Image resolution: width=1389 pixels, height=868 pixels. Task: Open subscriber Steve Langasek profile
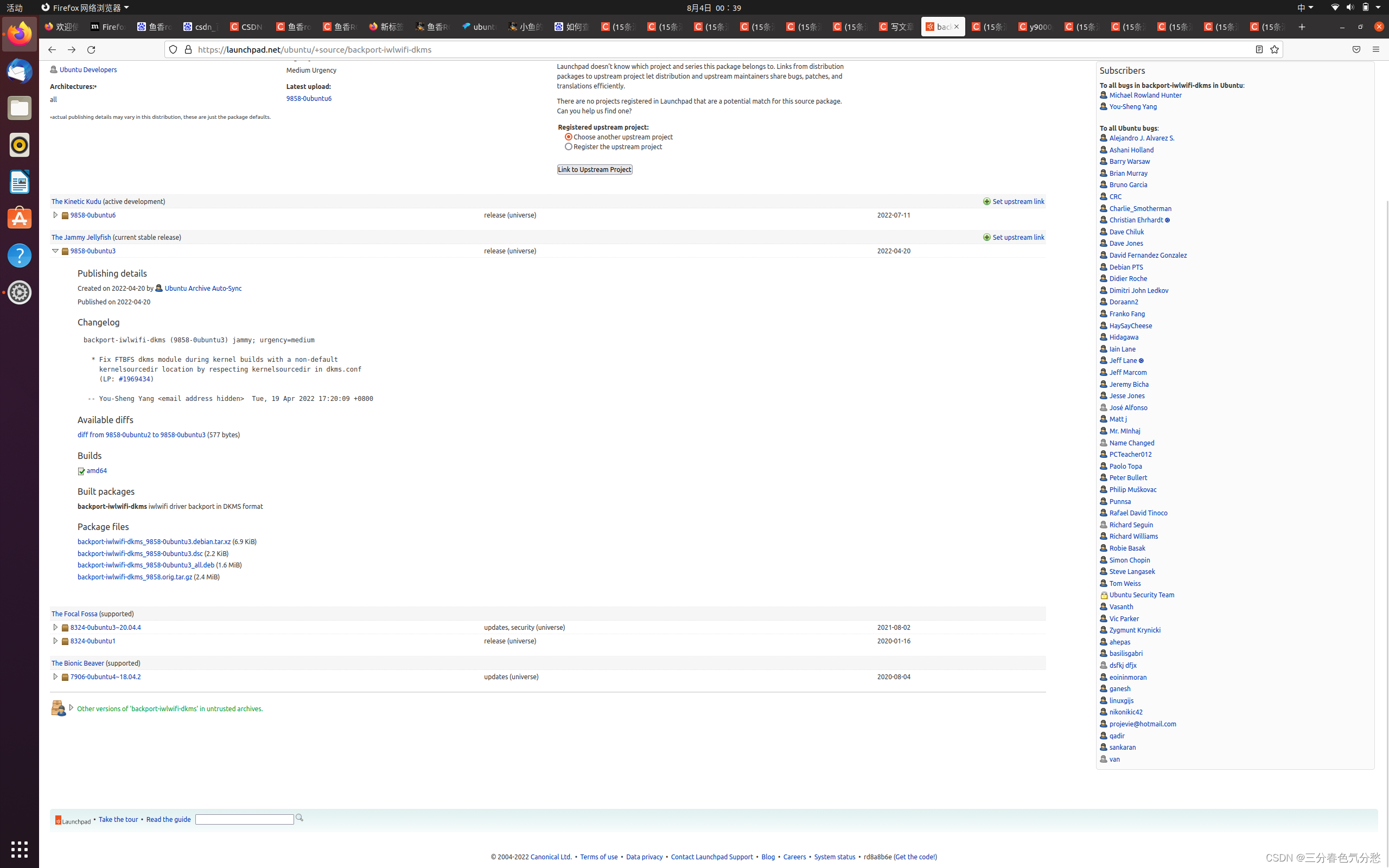tap(1132, 571)
